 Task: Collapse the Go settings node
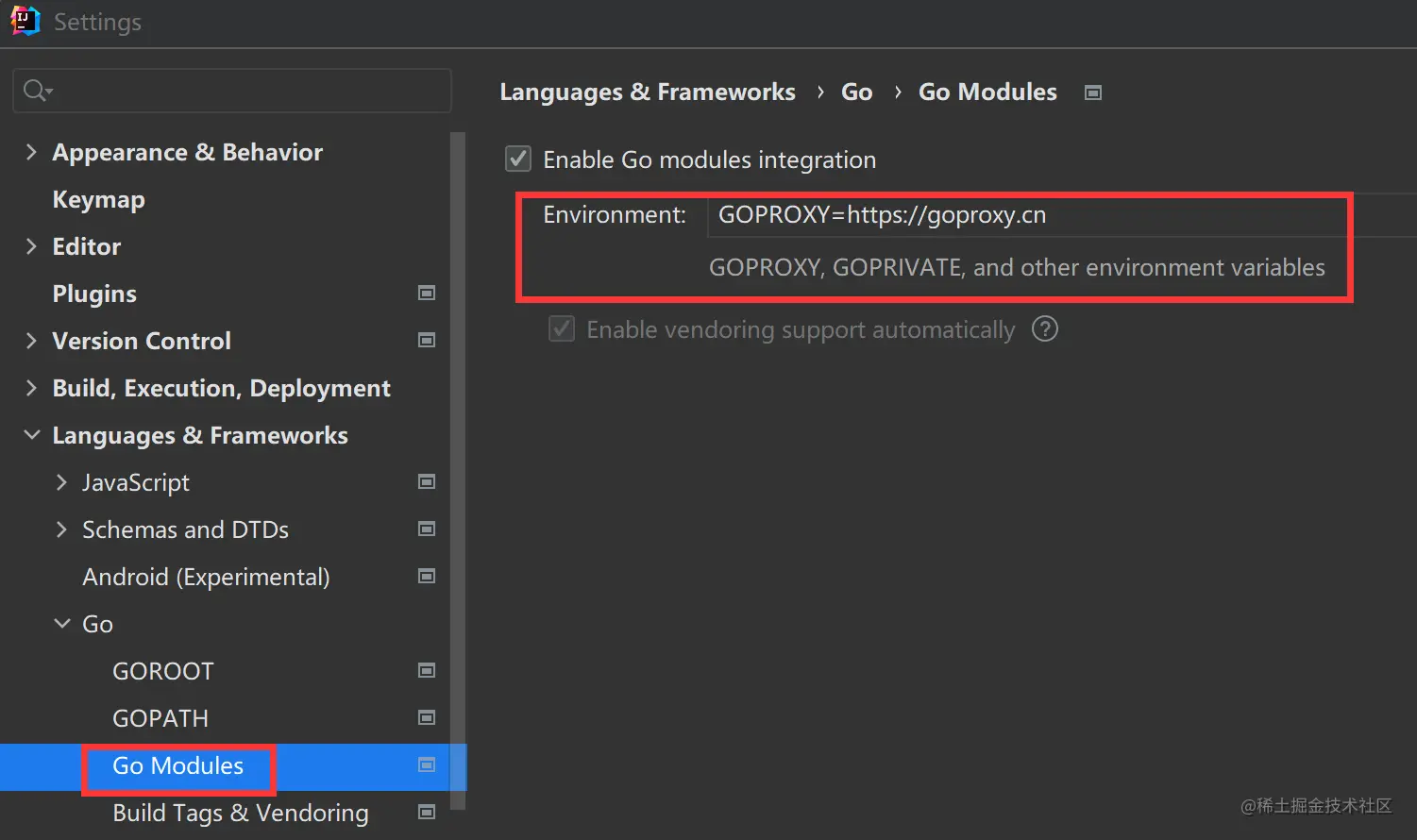(61, 624)
